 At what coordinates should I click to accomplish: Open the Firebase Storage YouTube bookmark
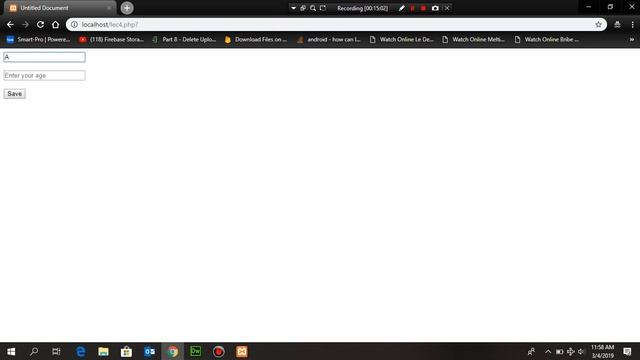pyautogui.click(x=111, y=40)
